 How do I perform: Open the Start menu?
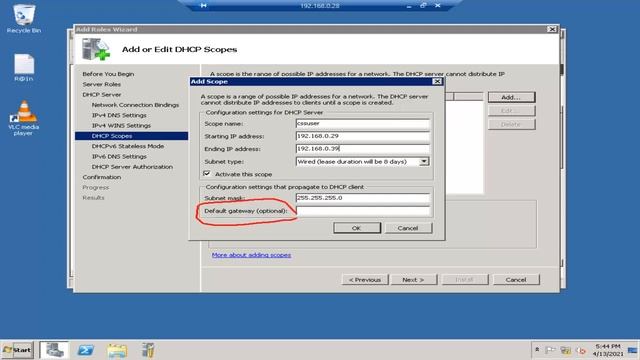click(17, 350)
